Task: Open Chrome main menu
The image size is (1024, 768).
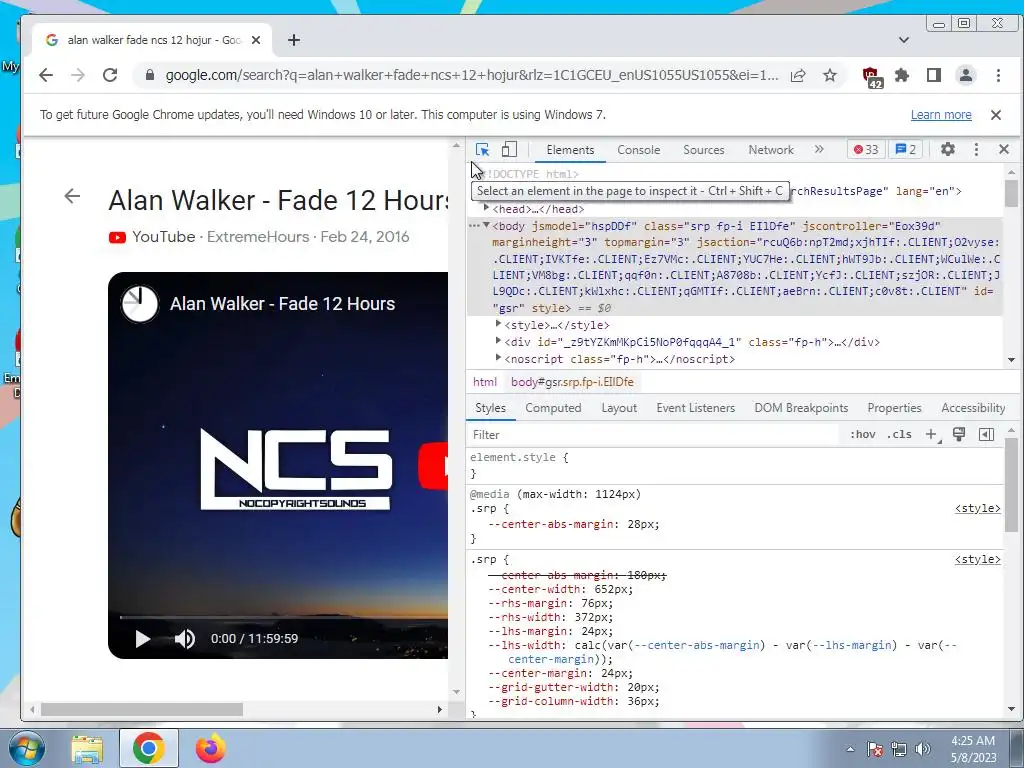Action: (x=998, y=75)
